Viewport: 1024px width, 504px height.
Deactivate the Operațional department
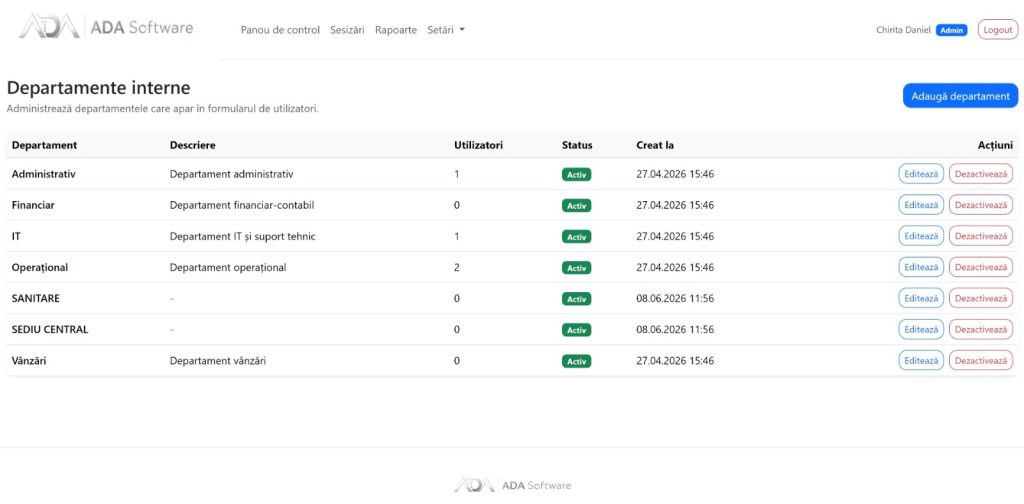pyautogui.click(x=981, y=267)
